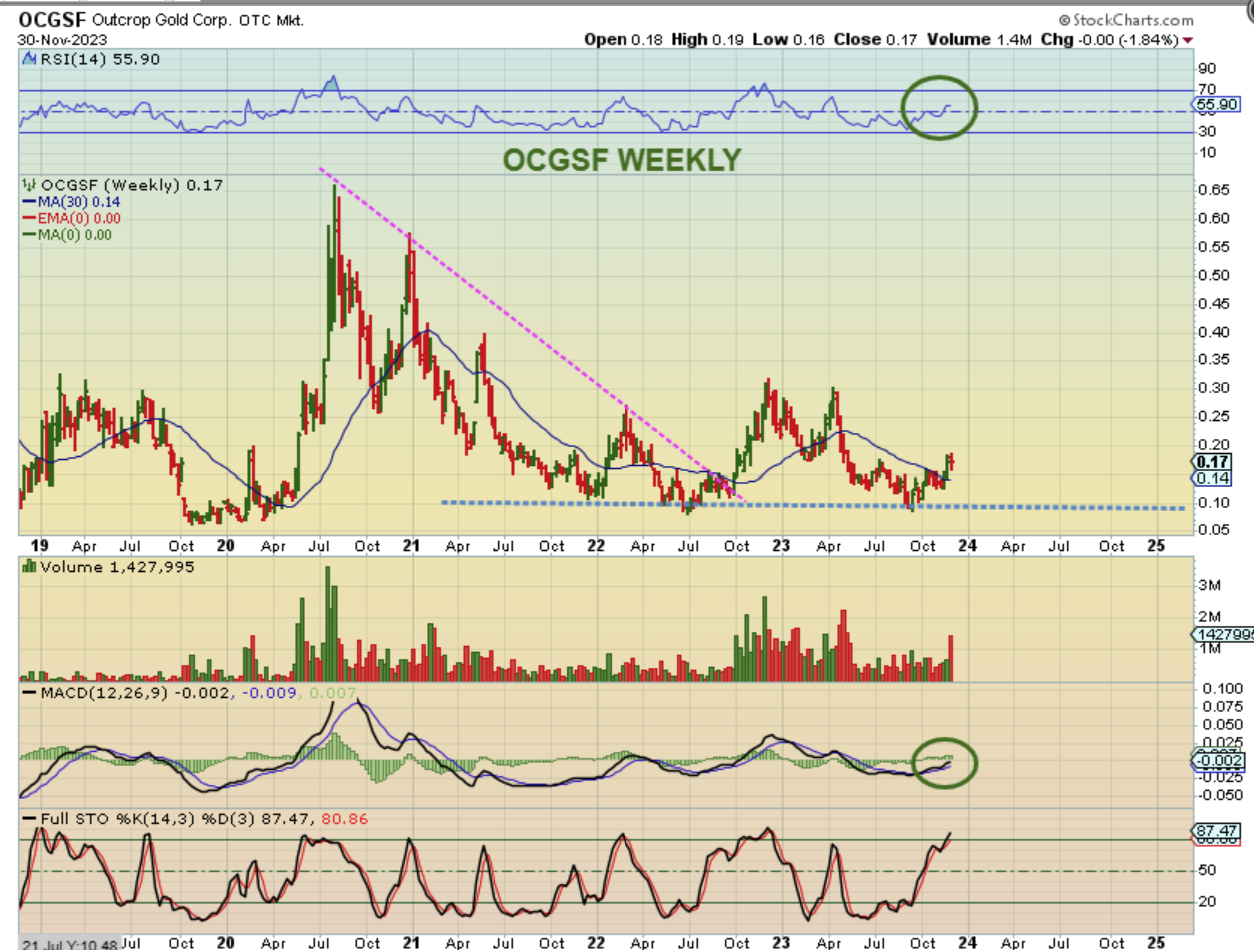
Task: Click the green MA(0) legend line marker
Action: pos(28,235)
